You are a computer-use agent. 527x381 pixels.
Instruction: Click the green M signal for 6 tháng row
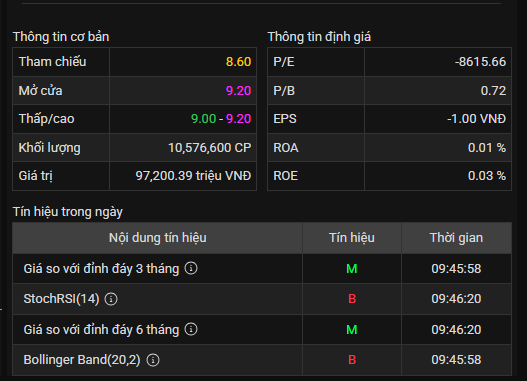352,330
